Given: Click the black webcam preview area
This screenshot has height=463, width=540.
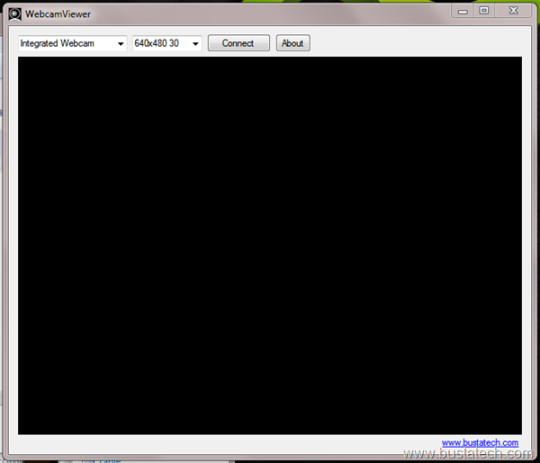Looking at the screenshot, I should (270, 245).
